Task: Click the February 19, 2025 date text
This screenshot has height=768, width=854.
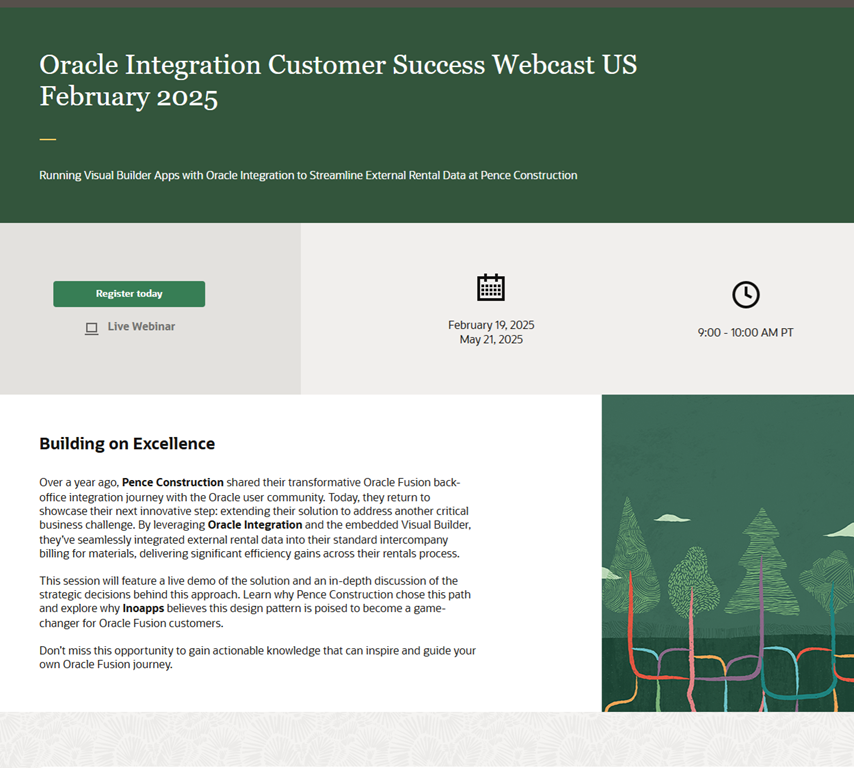Action: (x=491, y=325)
